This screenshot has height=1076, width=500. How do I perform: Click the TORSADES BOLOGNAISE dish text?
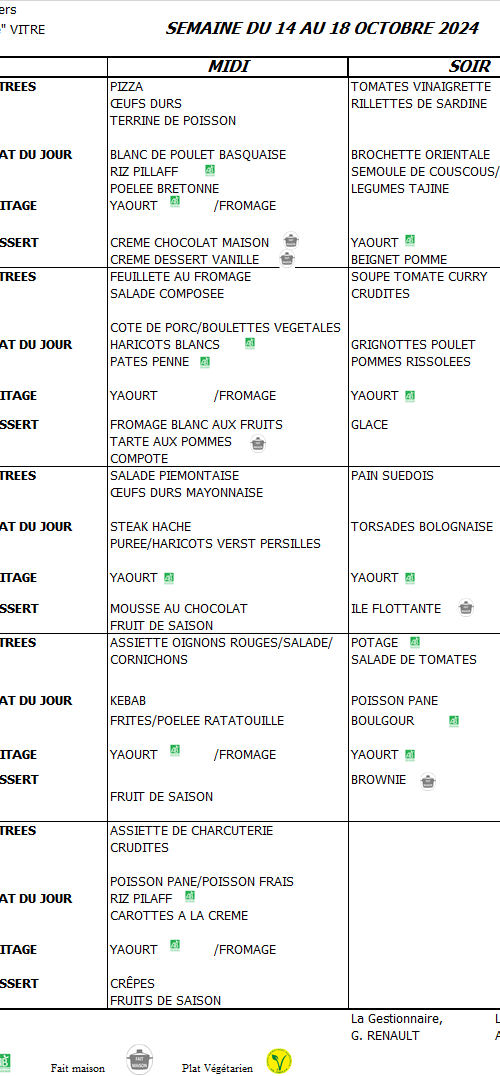pyautogui.click(x=422, y=526)
